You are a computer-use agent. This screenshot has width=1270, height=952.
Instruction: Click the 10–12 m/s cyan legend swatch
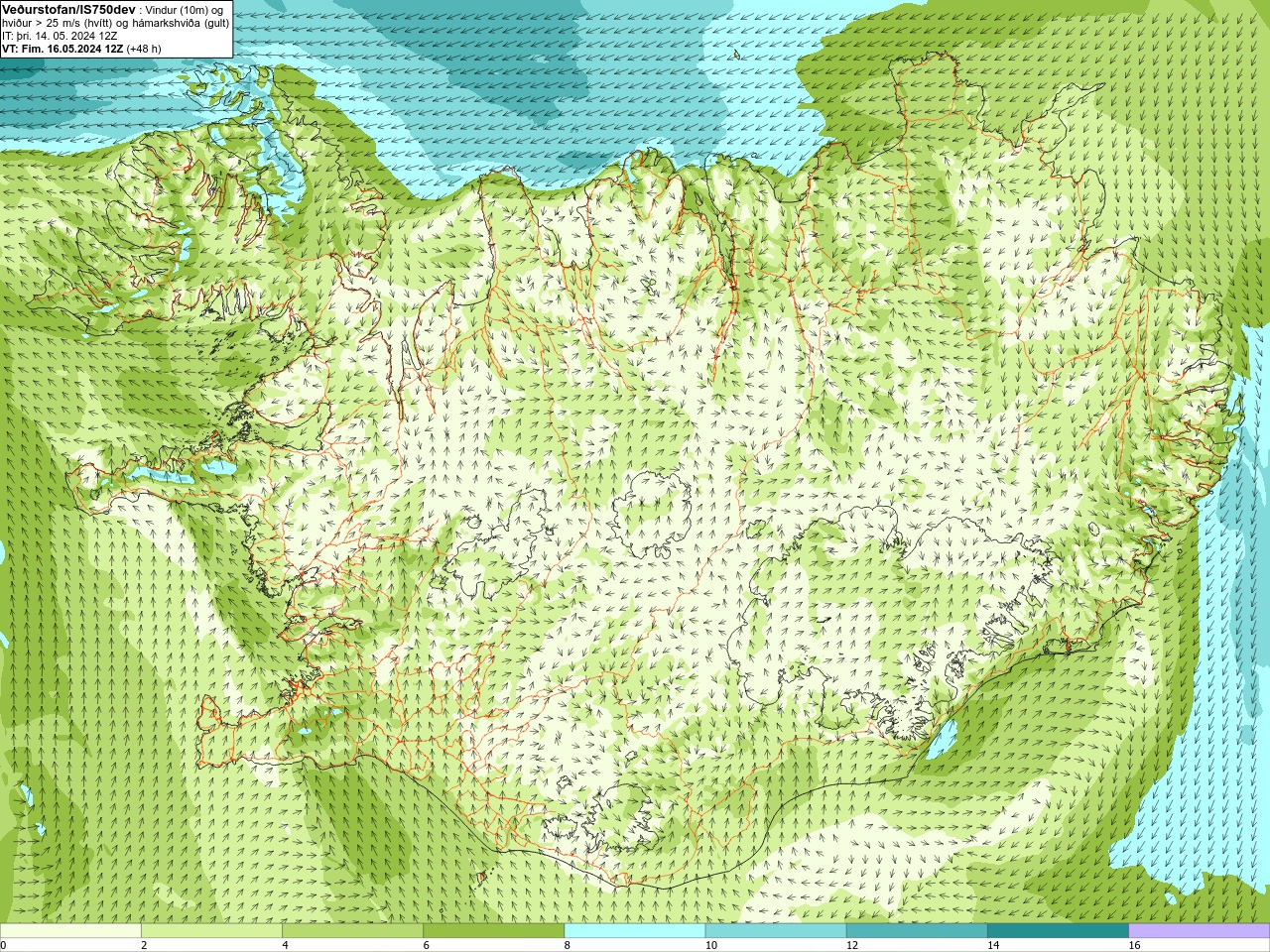tap(776, 931)
